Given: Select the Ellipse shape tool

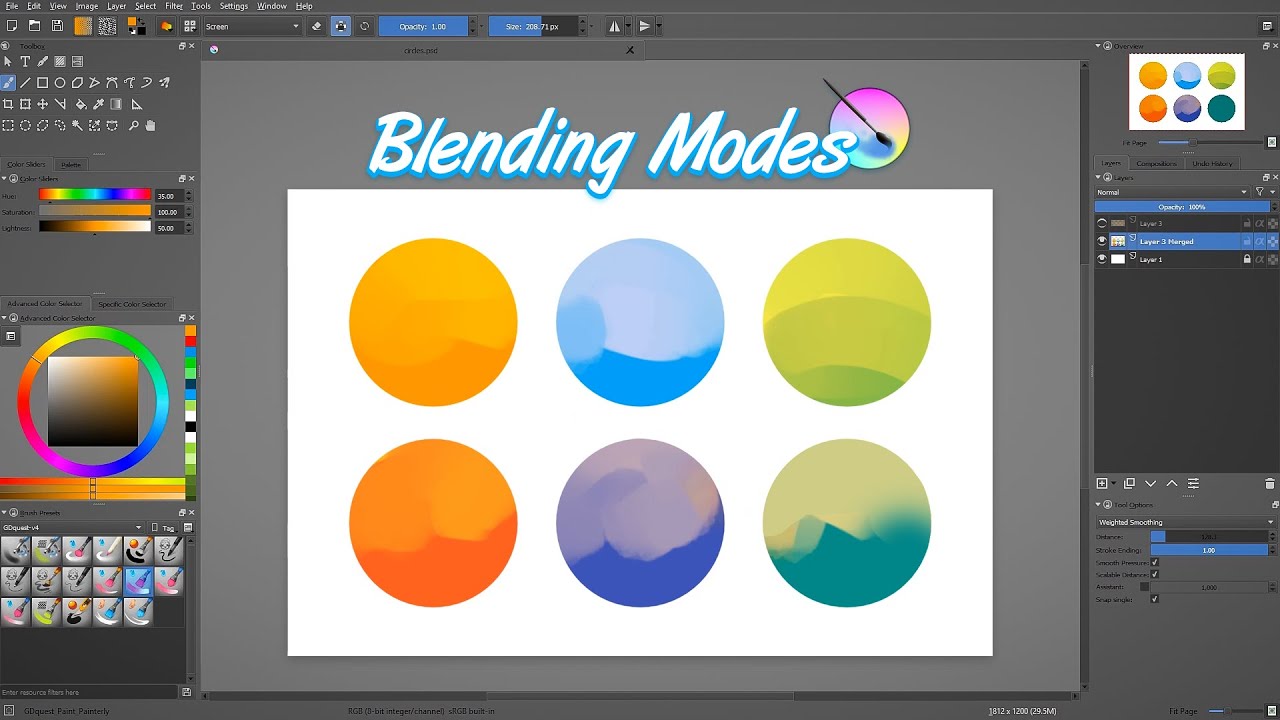Looking at the screenshot, I should [60, 83].
